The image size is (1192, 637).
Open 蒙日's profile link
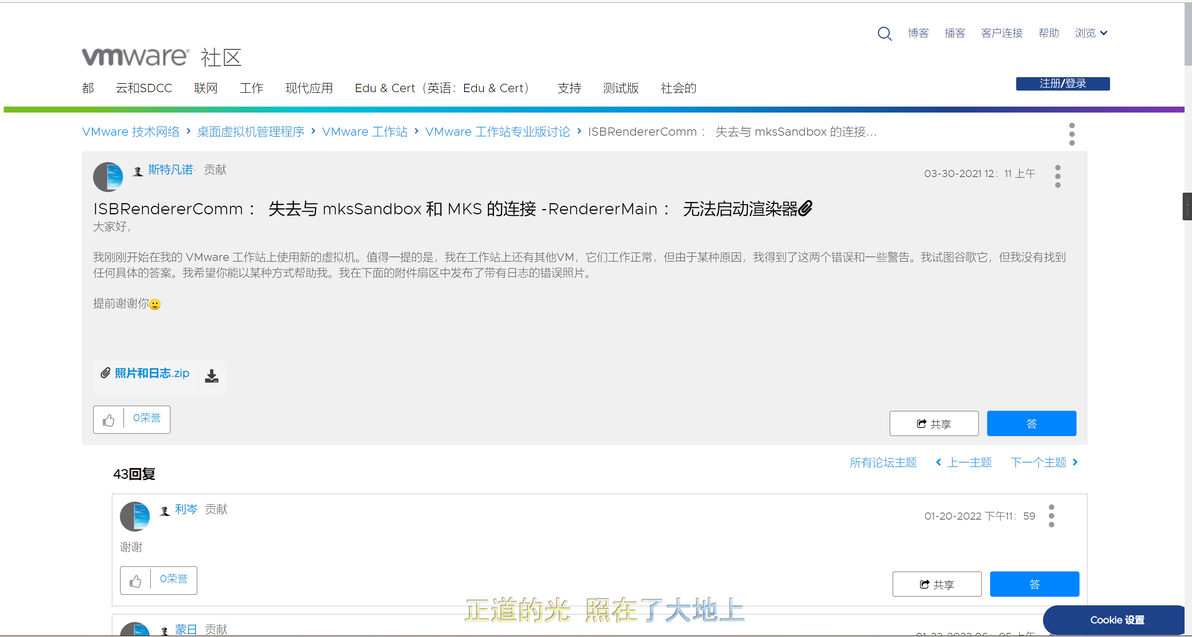point(186,629)
